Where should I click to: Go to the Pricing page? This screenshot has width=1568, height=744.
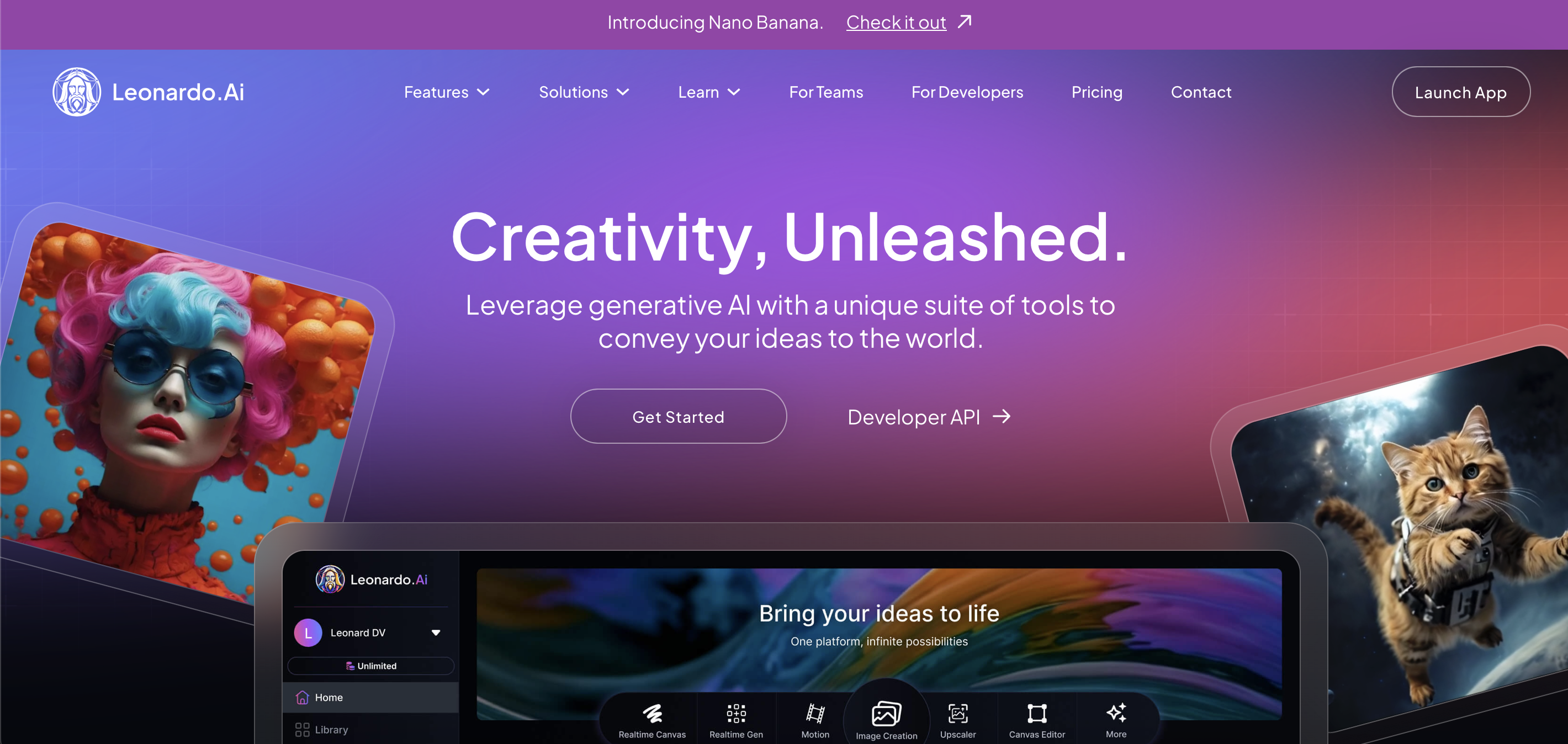click(x=1096, y=92)
